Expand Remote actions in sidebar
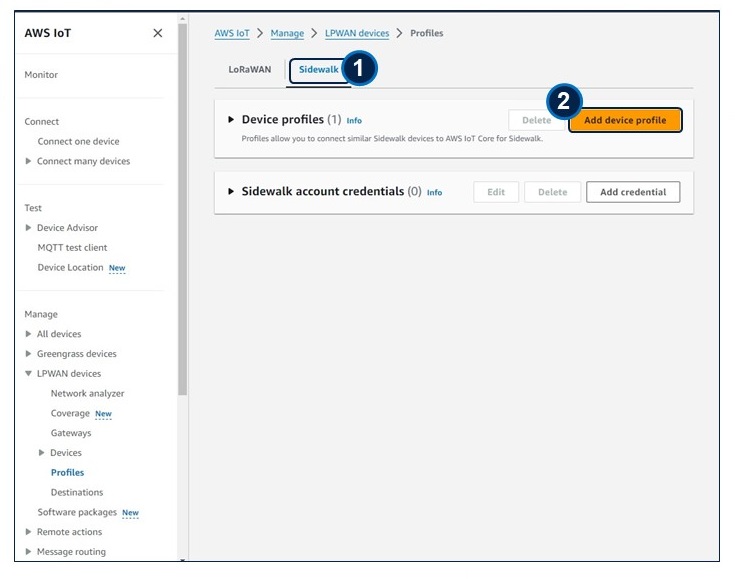 28,532
